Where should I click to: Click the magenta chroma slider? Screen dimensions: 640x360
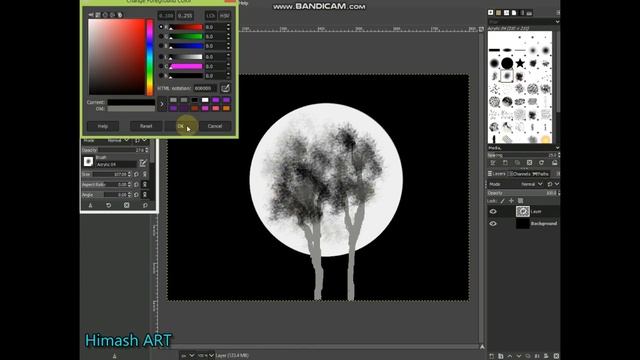[x=186, y=66]
